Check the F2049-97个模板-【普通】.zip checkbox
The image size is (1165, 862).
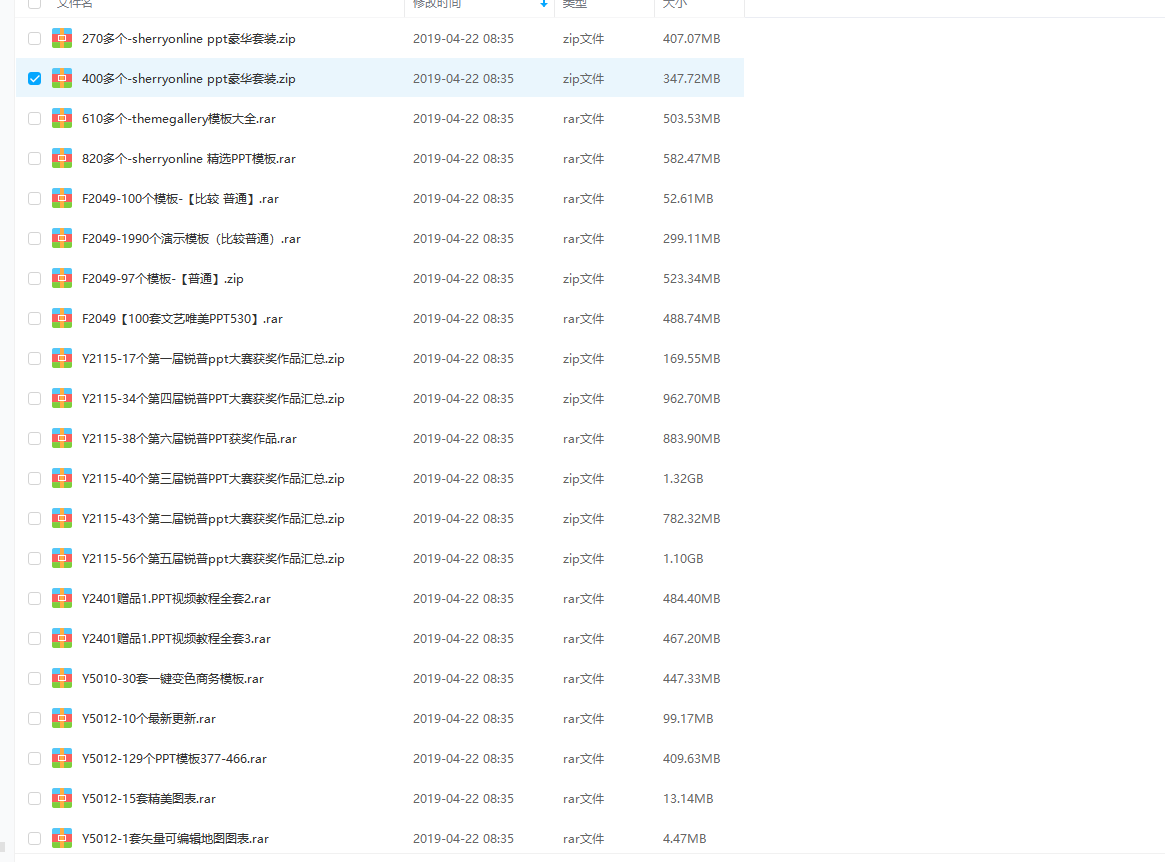pyautogui.click(x=34, y=279)
